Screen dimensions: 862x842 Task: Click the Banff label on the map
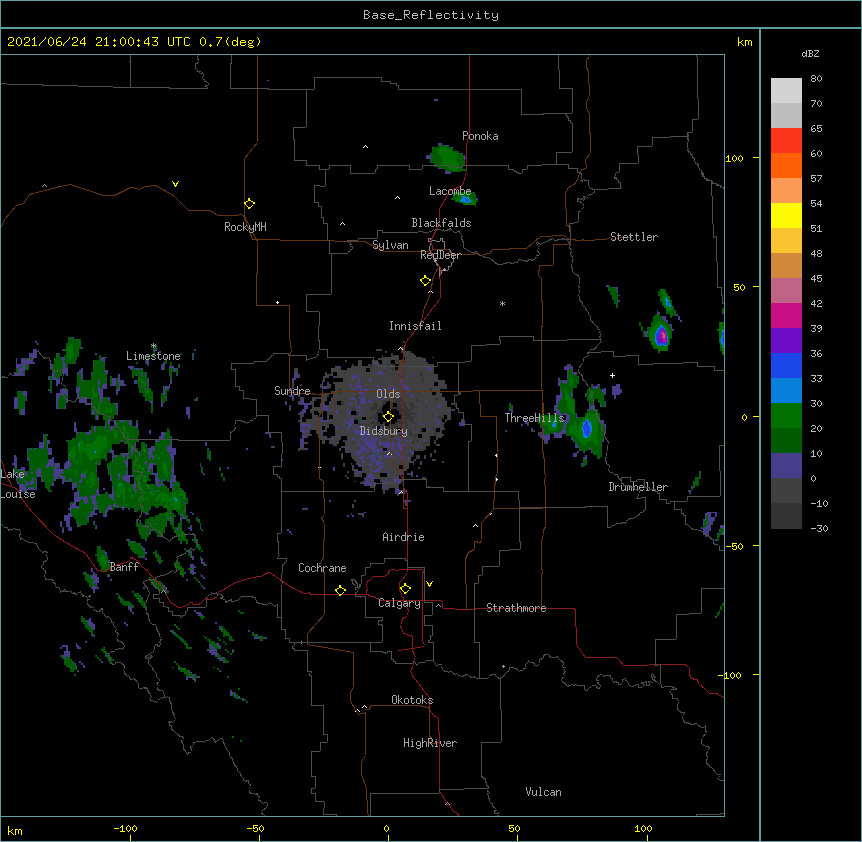pyautogui.click(x=124, y=567)
